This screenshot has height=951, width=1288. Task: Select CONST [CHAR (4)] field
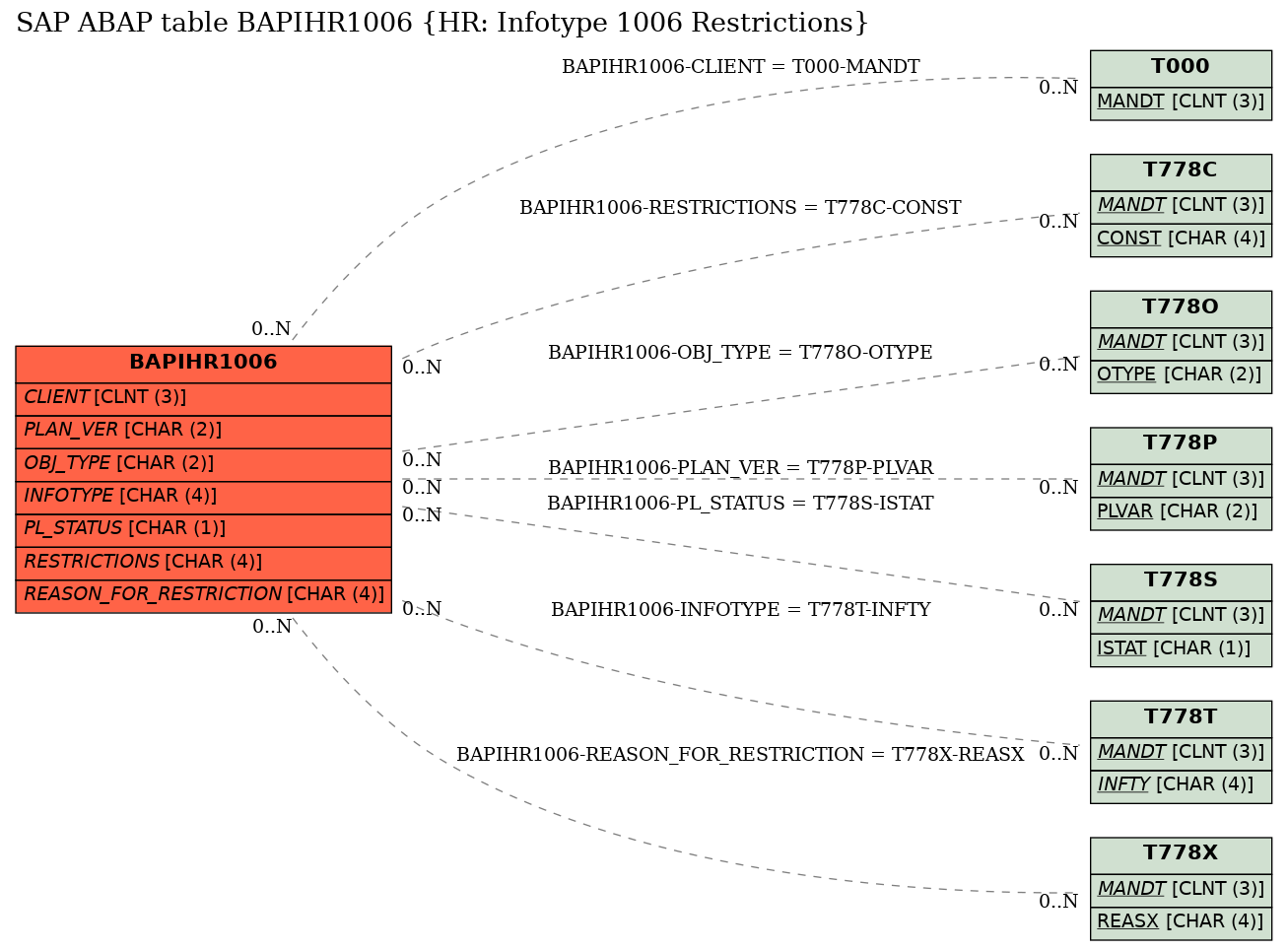pyautogui.click(x=1181, y=238)
